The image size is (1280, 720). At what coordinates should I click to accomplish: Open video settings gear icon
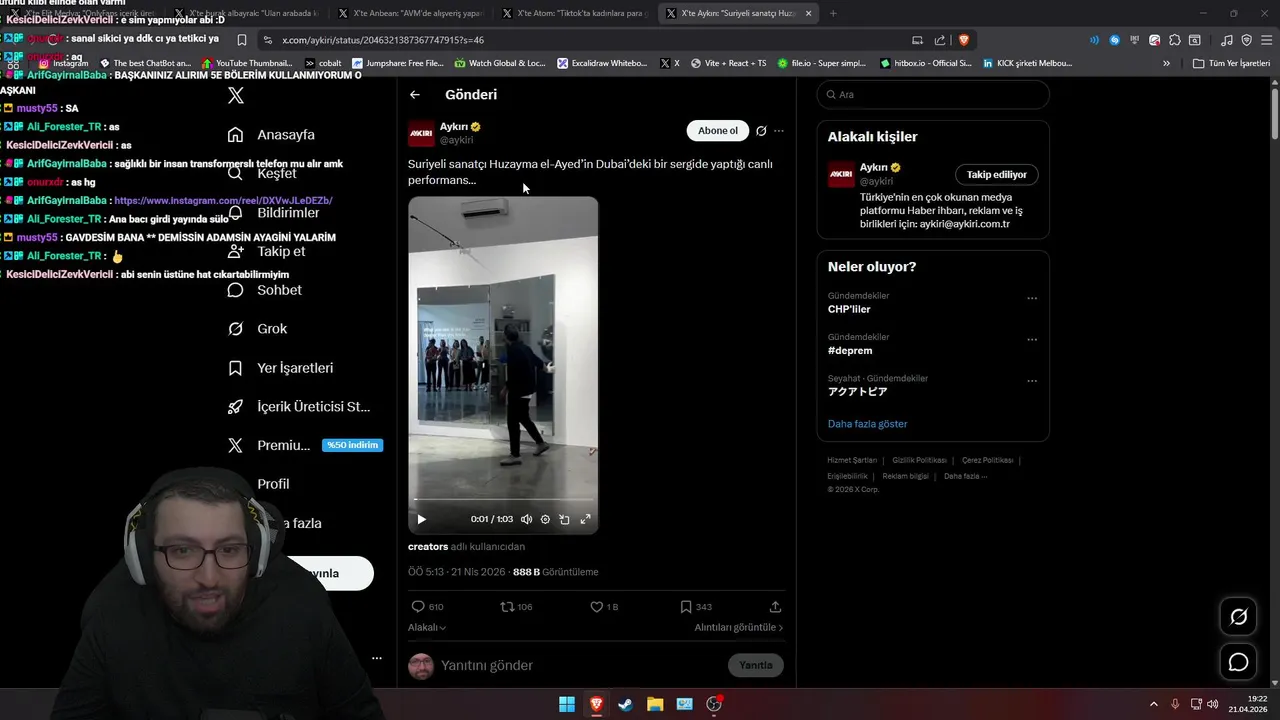pos(545,519)
